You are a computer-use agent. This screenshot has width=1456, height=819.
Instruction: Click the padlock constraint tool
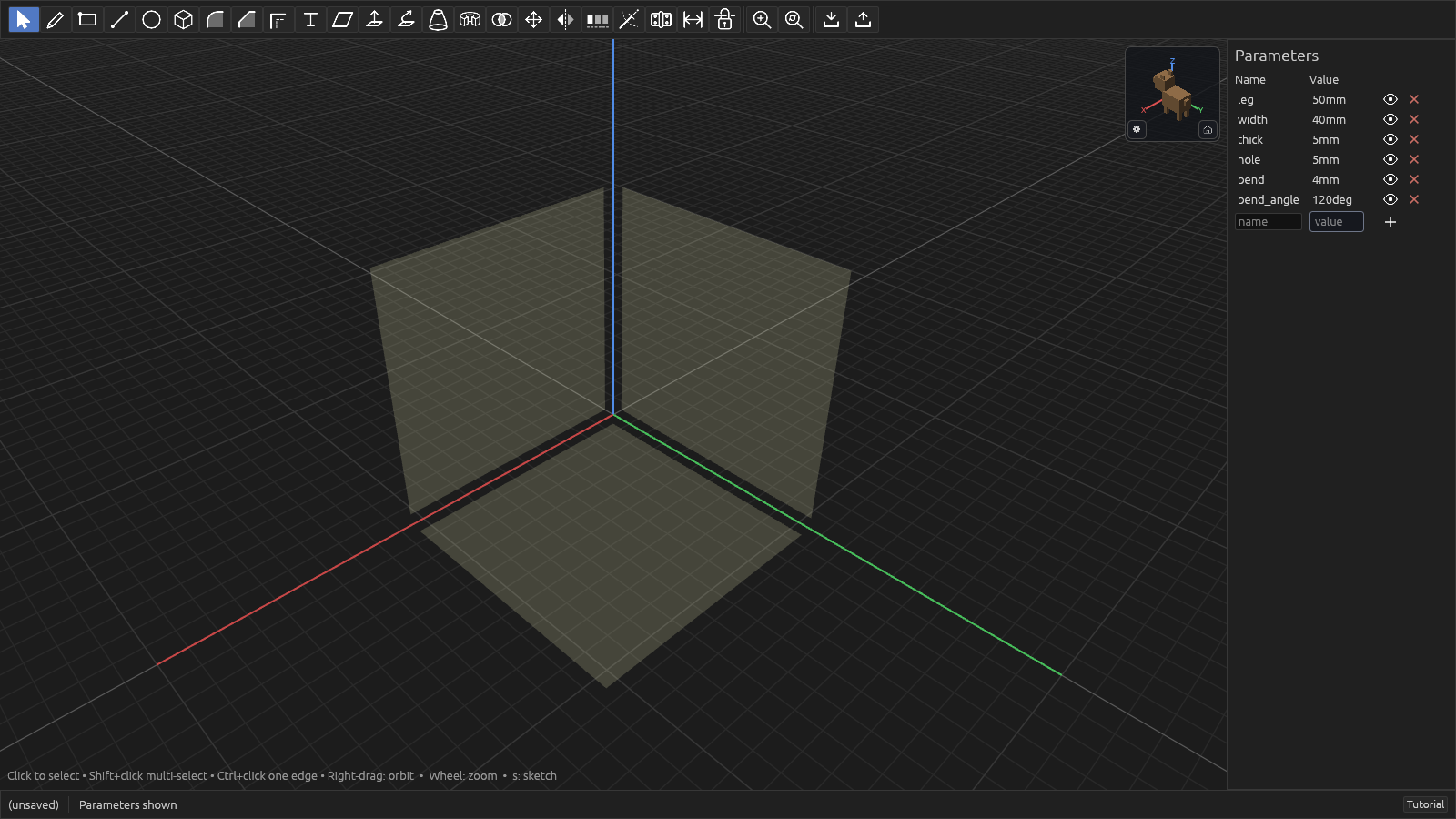click(724, 19)
